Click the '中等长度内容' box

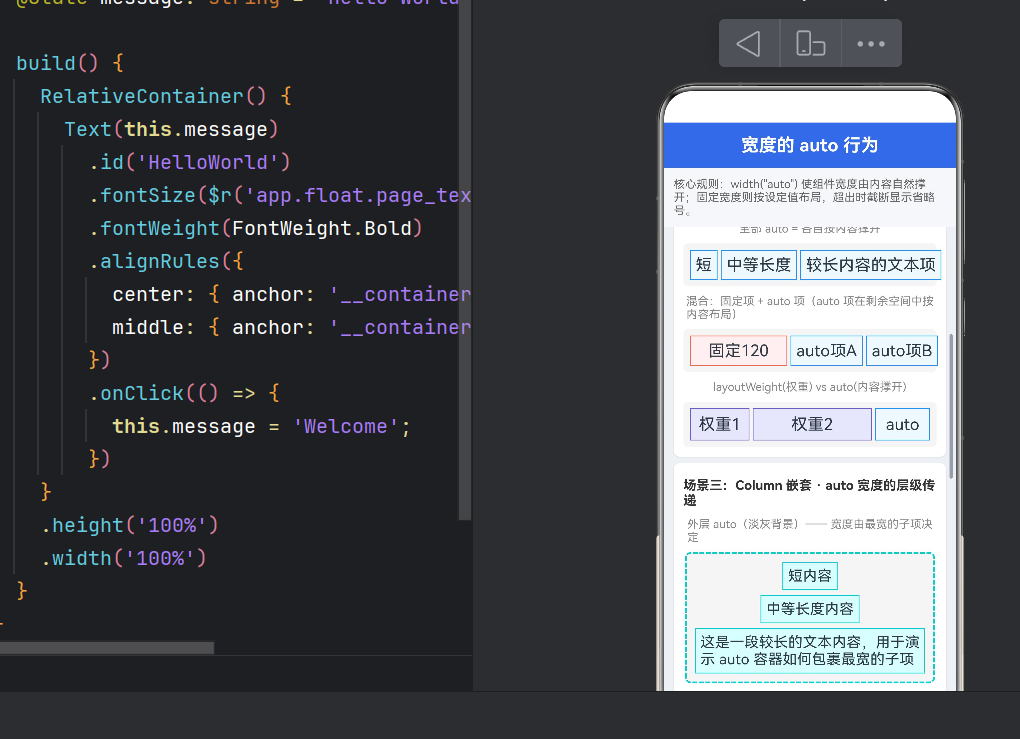[810, 609]
